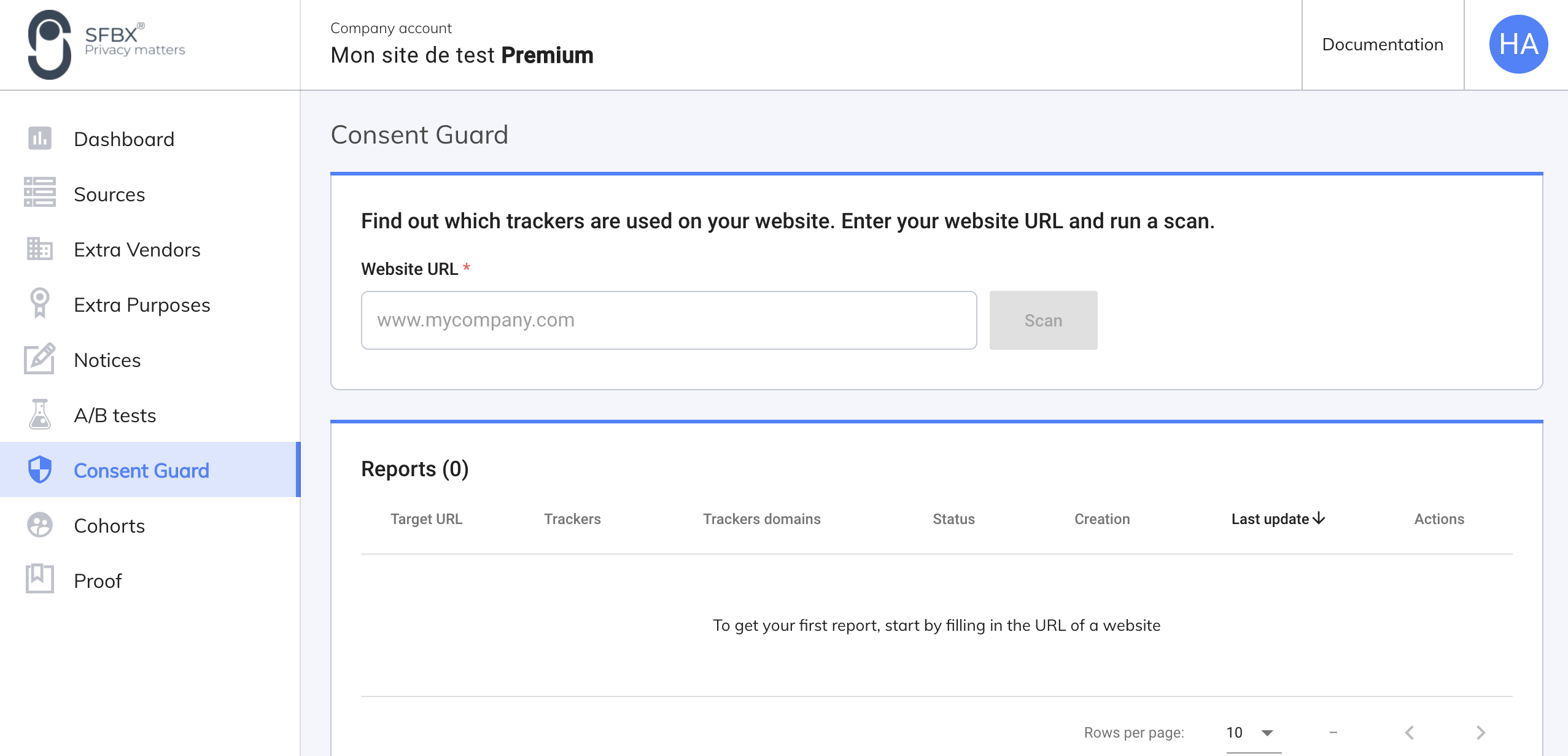Click the next page chevron
Image resolution: width=1568 pixels, height=756 pixels.
(1480, 732)
